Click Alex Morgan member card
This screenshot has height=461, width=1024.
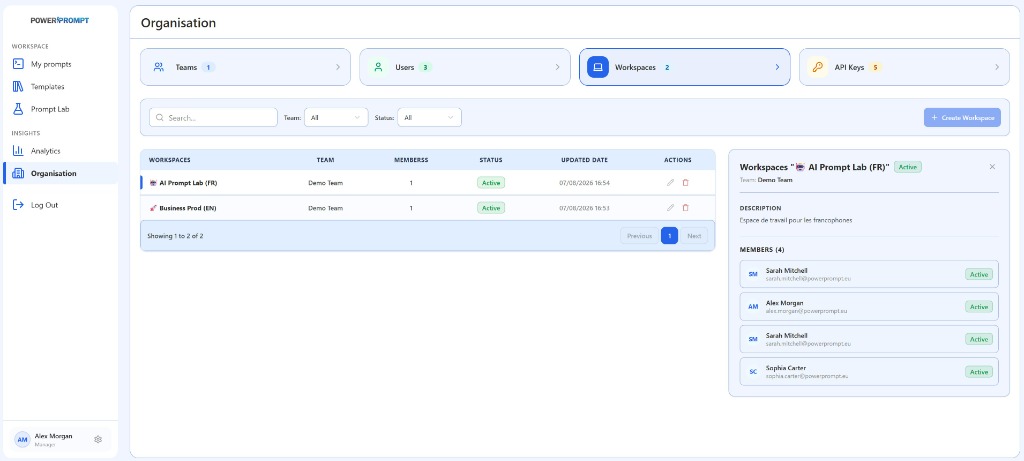tap(869, 307)
